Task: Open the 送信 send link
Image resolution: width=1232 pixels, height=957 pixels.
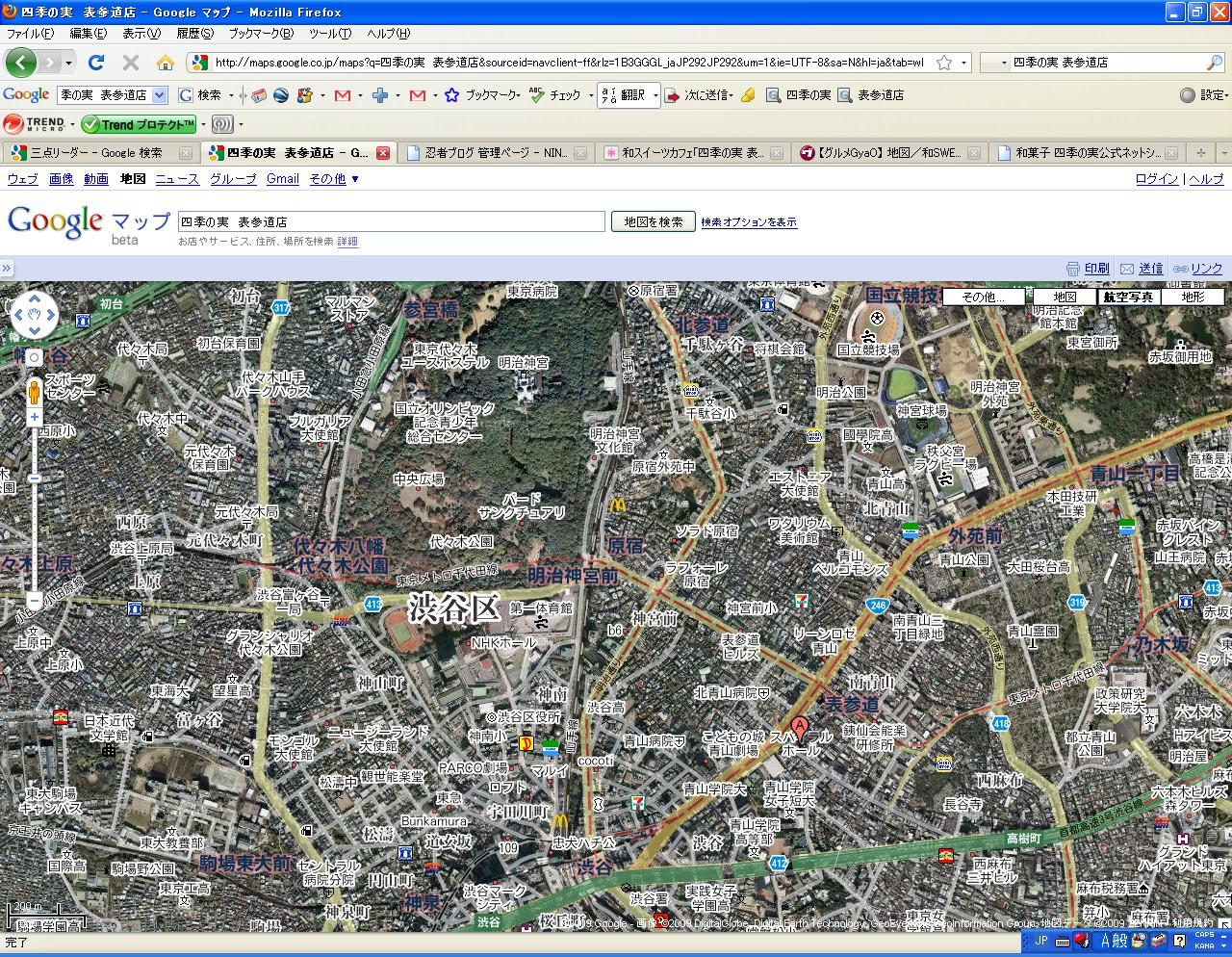Action: click(x=1141, y=269)
